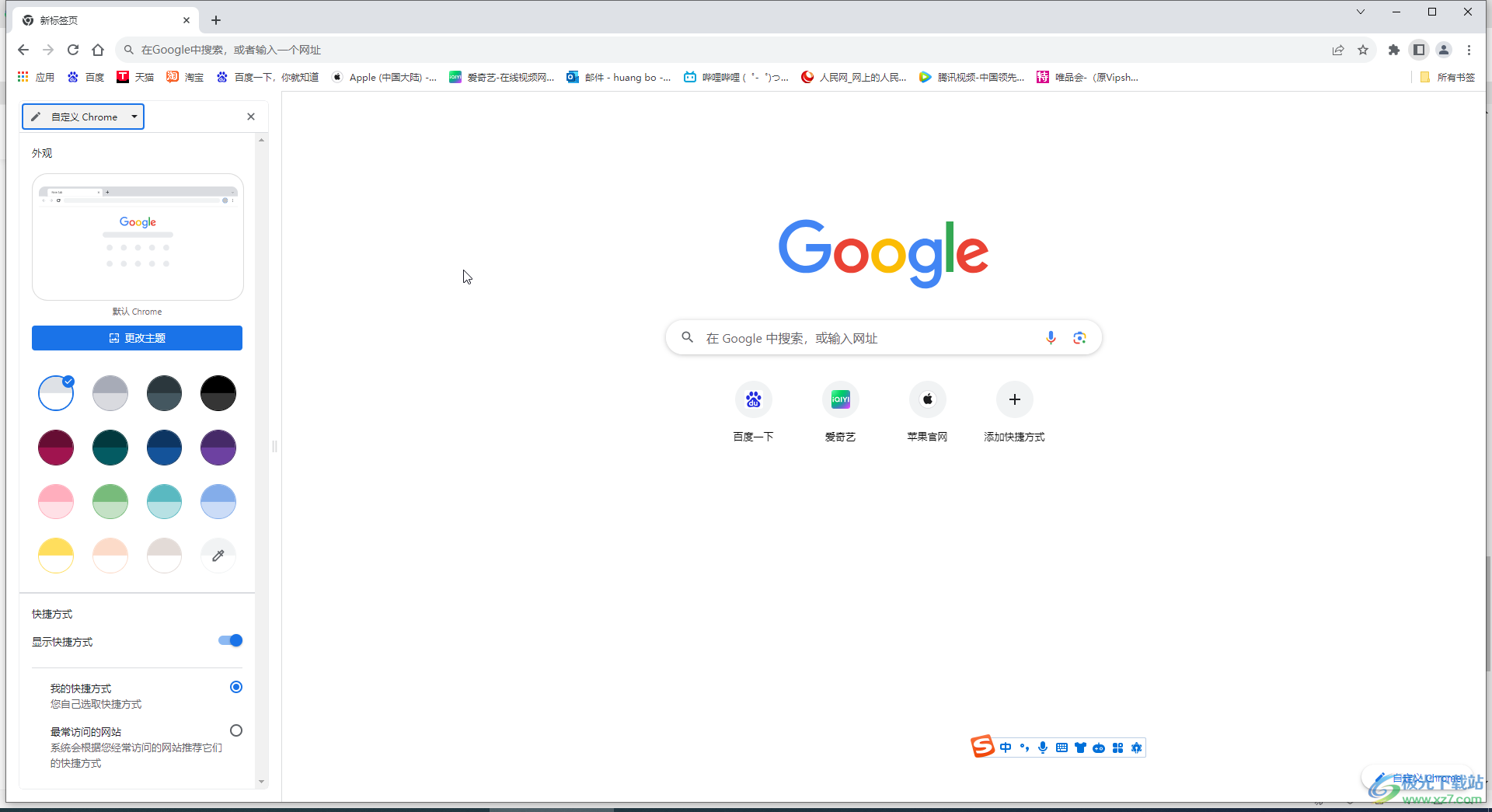Select the 新标签页 tab
Screen dimensions: 1492x812
point(106,20)
